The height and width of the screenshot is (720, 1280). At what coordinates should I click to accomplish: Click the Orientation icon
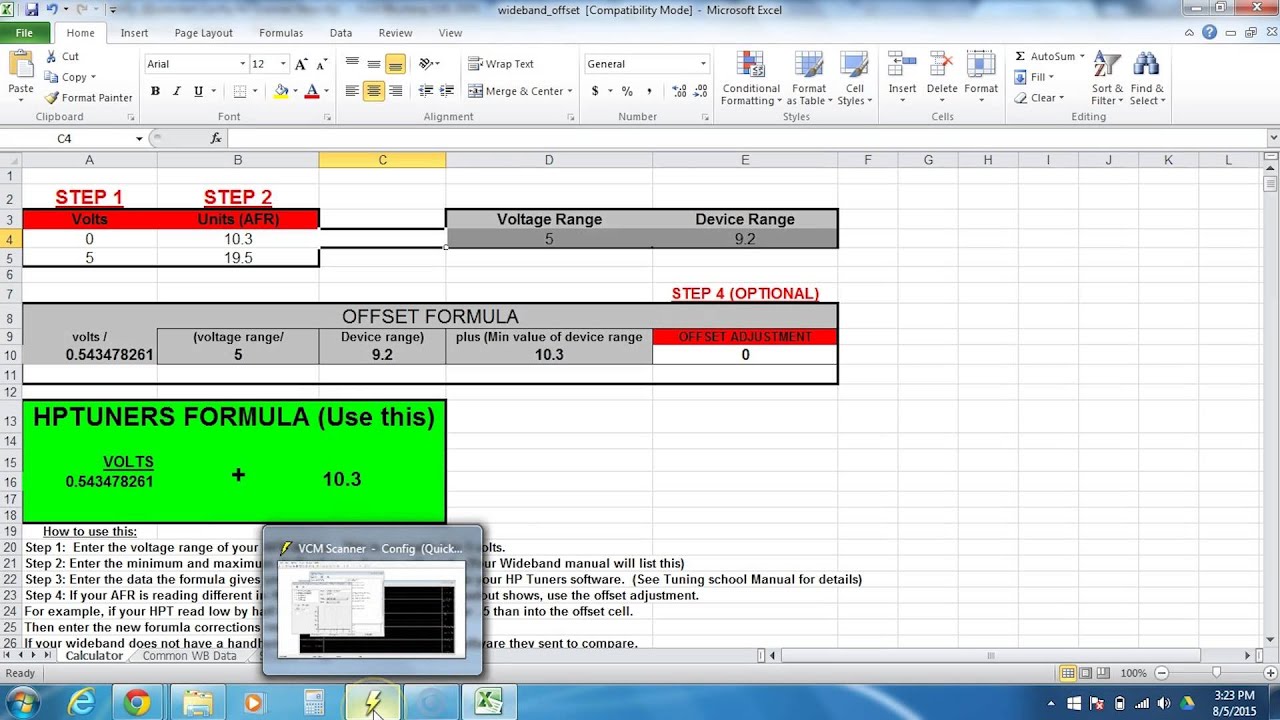[426, 64]
